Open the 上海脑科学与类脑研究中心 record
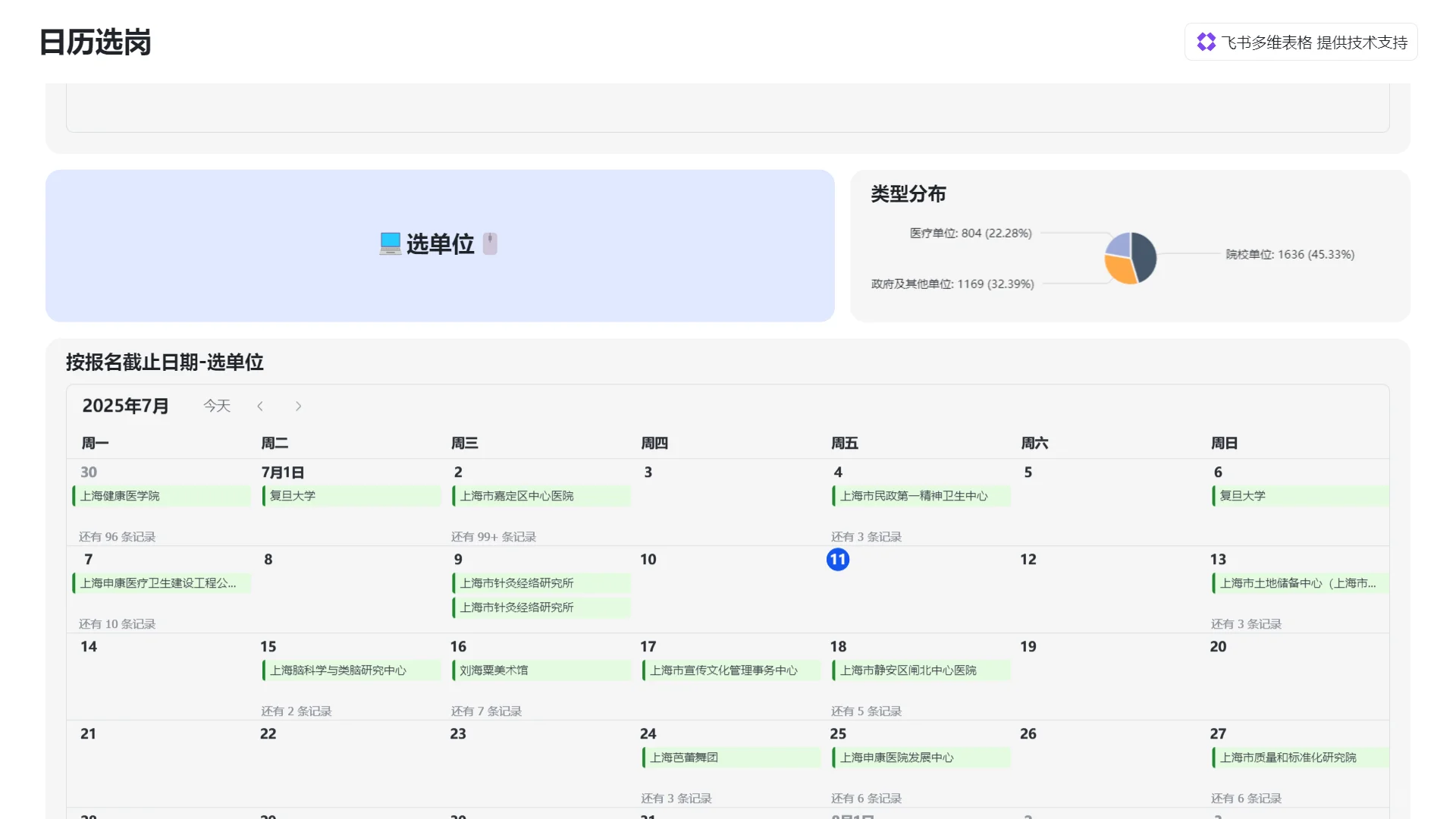 (351, 670)
